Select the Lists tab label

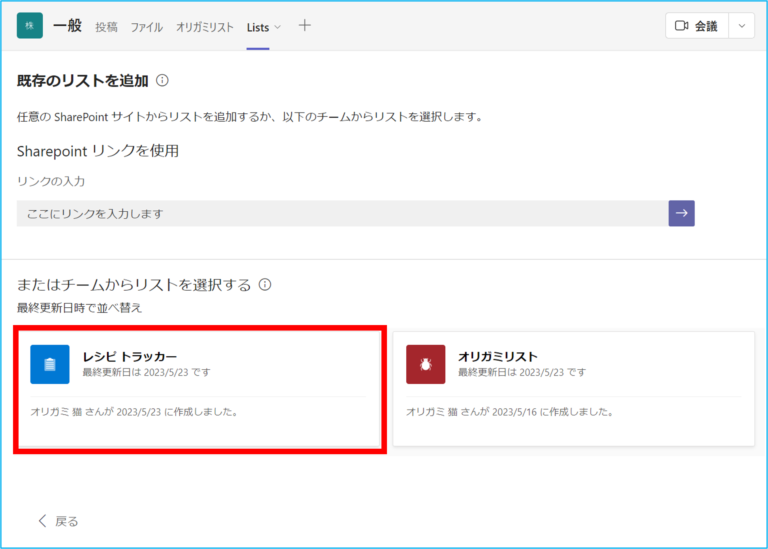pyautogui.click(x=258, y=27)
